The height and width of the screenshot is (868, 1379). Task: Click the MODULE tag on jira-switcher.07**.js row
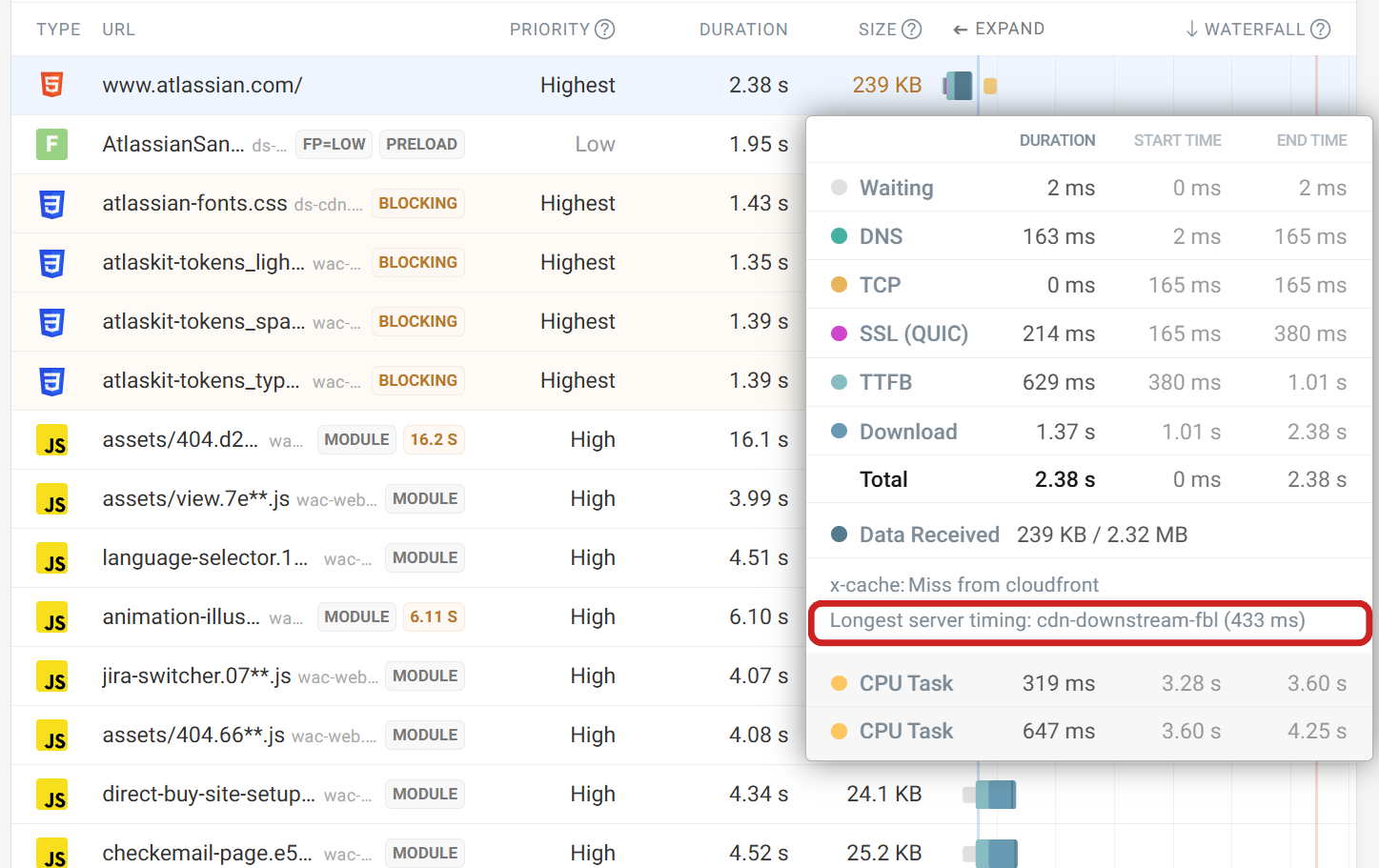pyautogui.click(x=425, y=676)
